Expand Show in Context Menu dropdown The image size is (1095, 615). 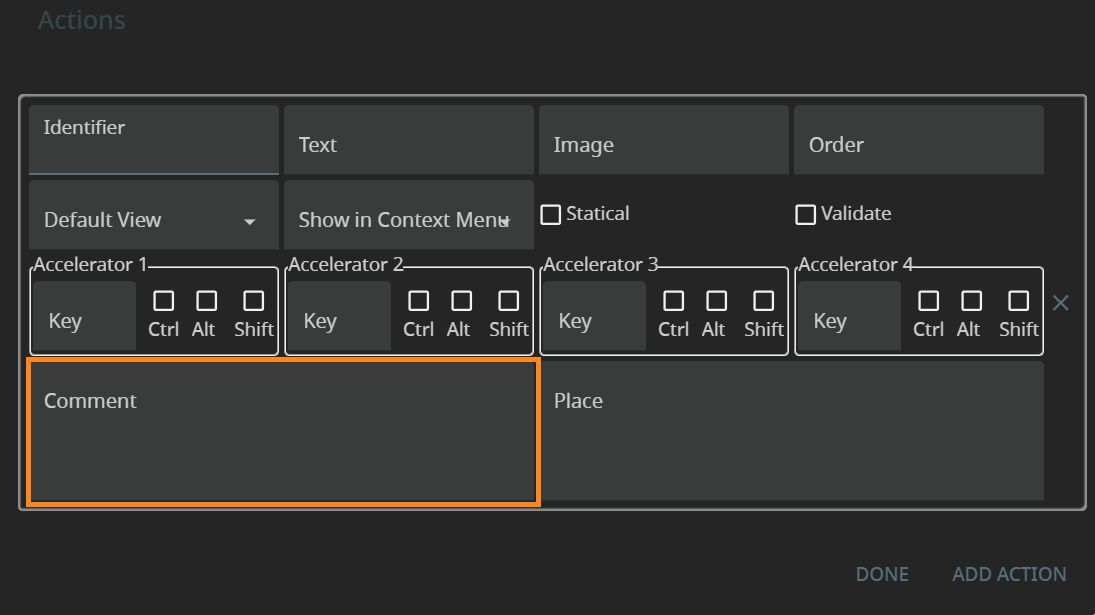tap(408, 220)
